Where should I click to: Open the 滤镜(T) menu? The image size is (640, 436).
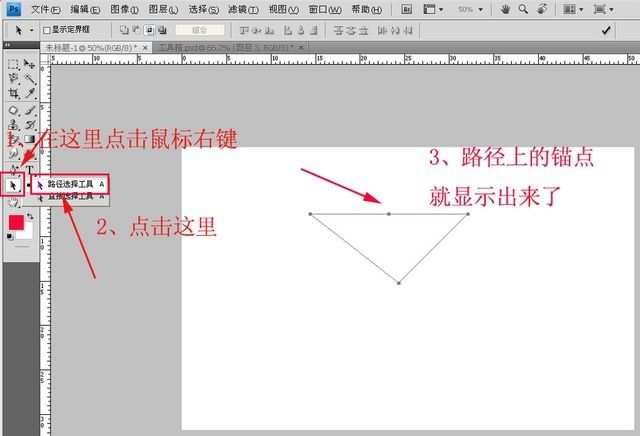[x=243, y=9]
